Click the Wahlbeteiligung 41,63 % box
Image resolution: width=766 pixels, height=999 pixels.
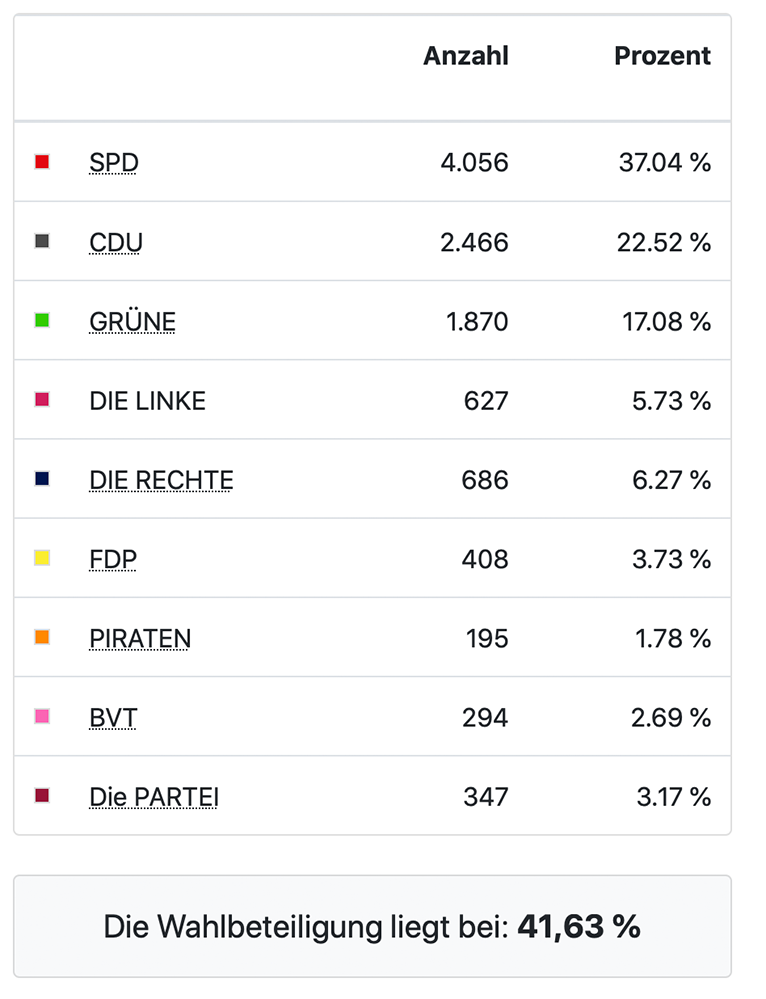click(x=372, y=927)
